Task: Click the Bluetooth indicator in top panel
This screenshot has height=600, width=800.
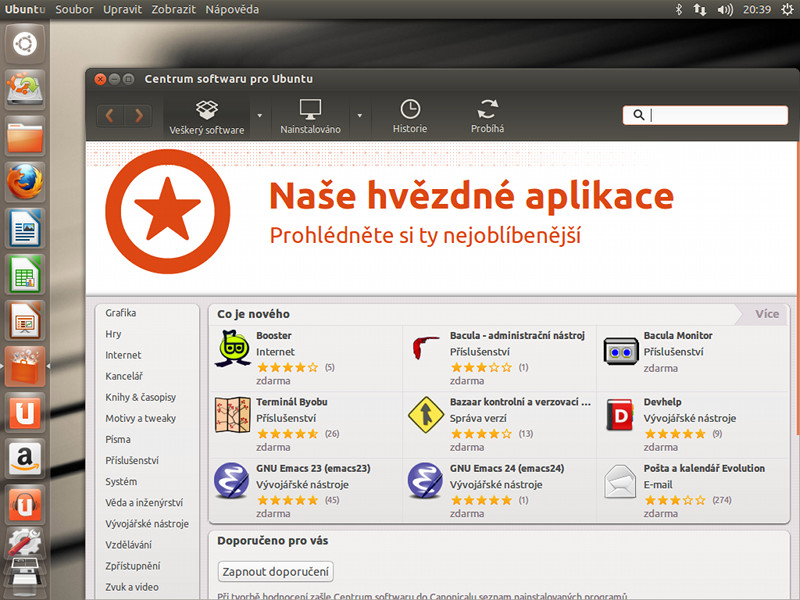Action: 679,9
